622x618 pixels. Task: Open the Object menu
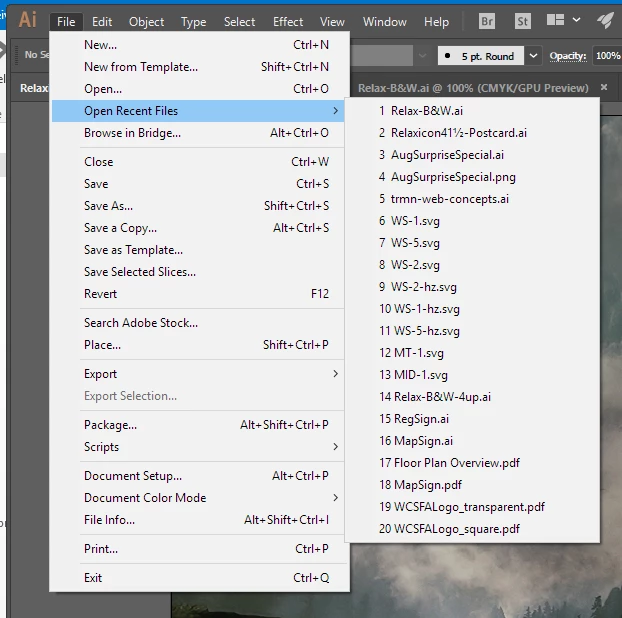pos(146,22)
